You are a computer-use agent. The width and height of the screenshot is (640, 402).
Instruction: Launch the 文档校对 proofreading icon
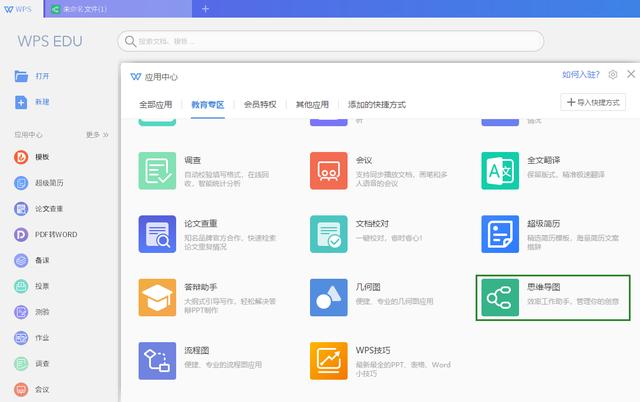[x=329, y=234]
